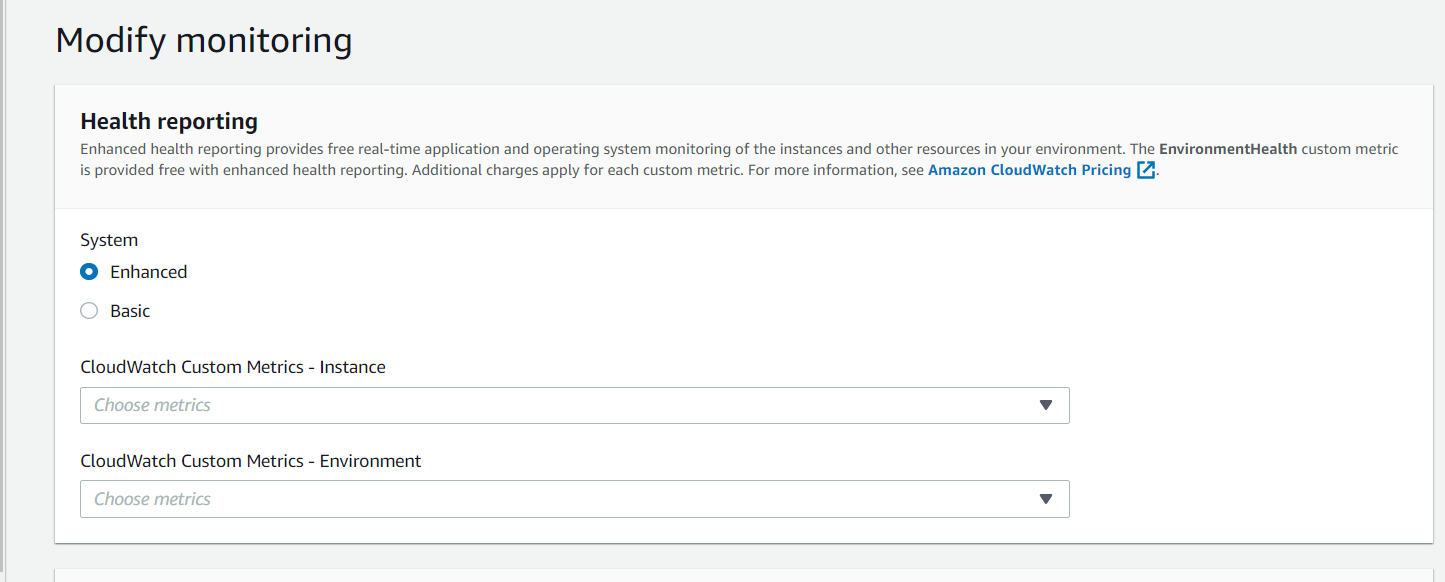The height and width of the screenshot is (582, 1445).
Task: Click Choose metrics placeholder under Instance
Action: pos(152,405)
